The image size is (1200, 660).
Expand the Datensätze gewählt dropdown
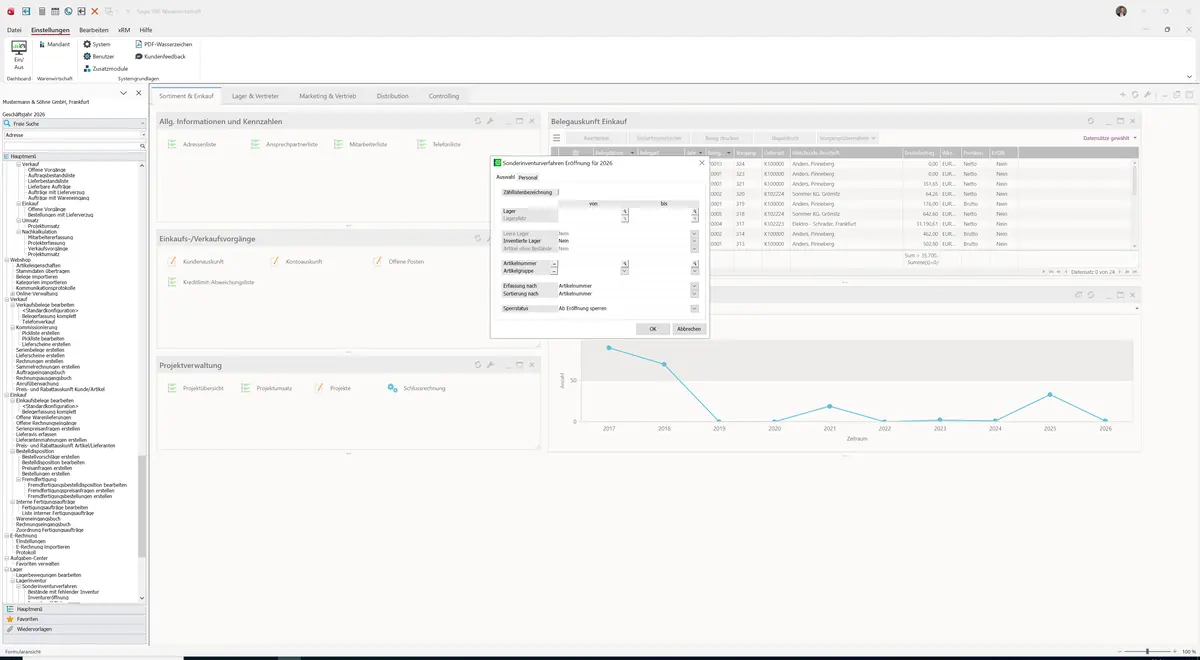pos(1110,138)
